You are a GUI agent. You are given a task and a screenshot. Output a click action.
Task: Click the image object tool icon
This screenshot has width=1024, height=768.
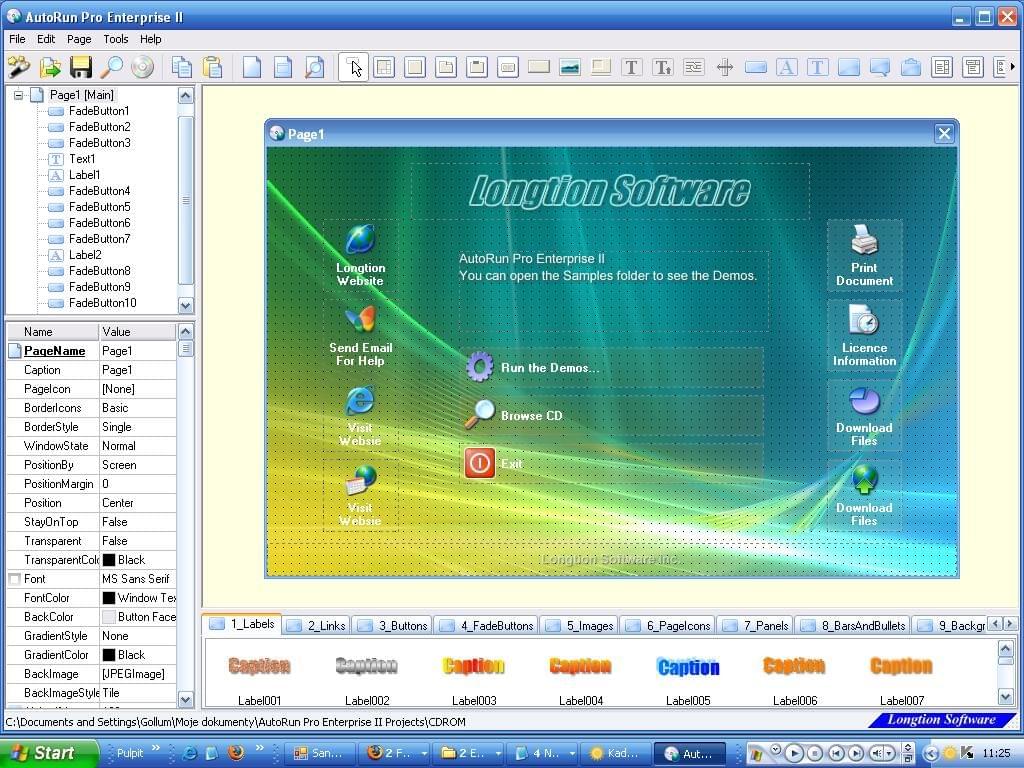[x=569, y=67]
